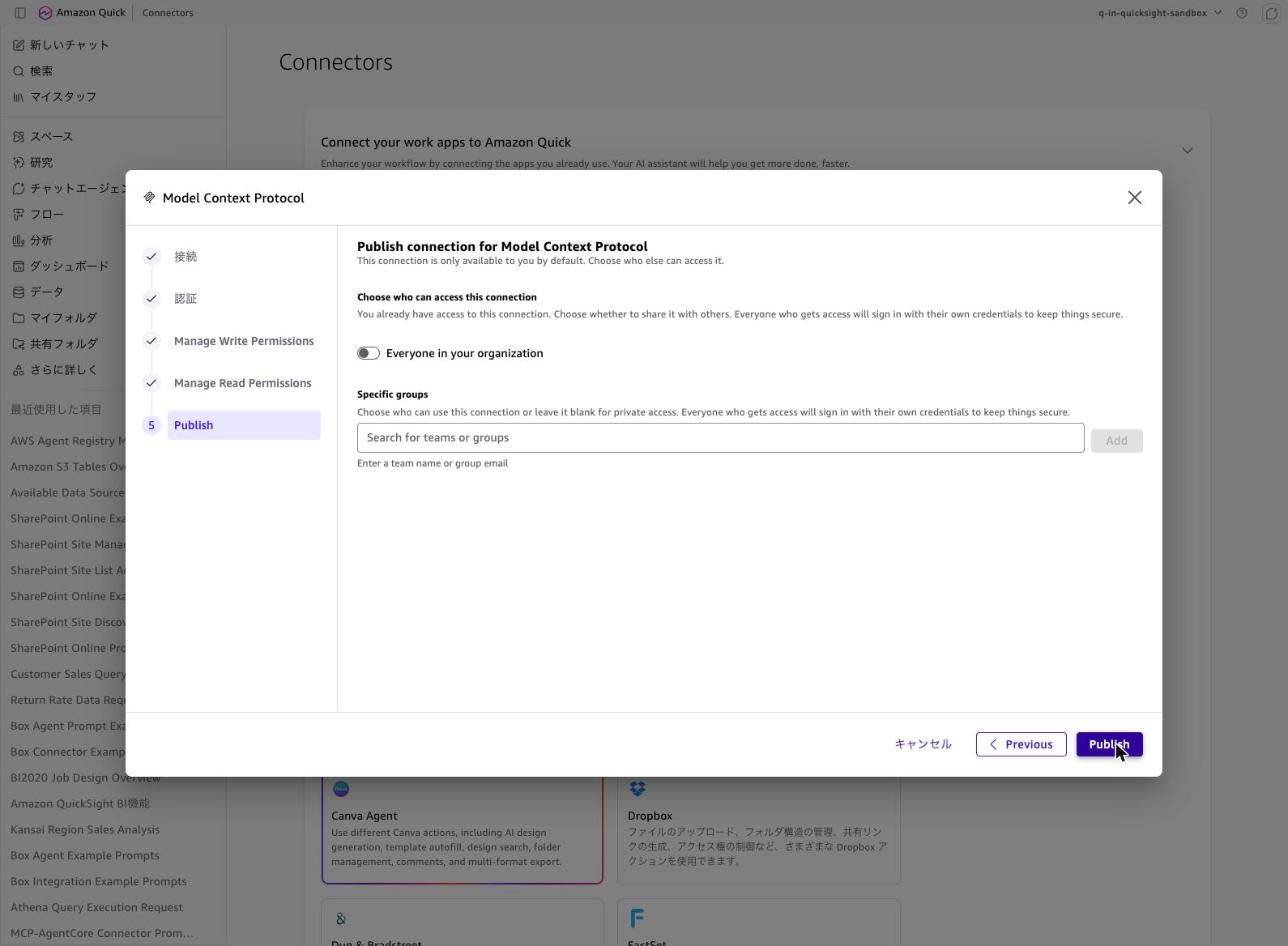The height and width of the screenshot is (946, 1288).
Task: Open the SharePoint Online Pro recent item
Action: coord(68,648)
